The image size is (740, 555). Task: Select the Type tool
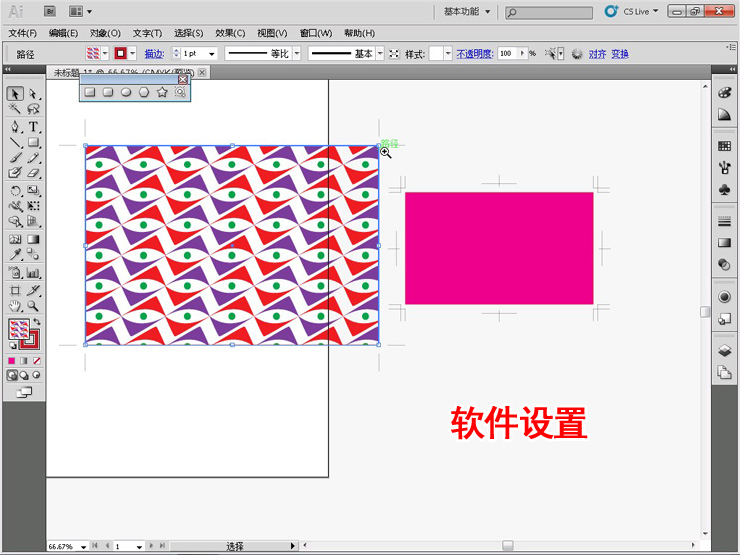(x=34, y=127)
